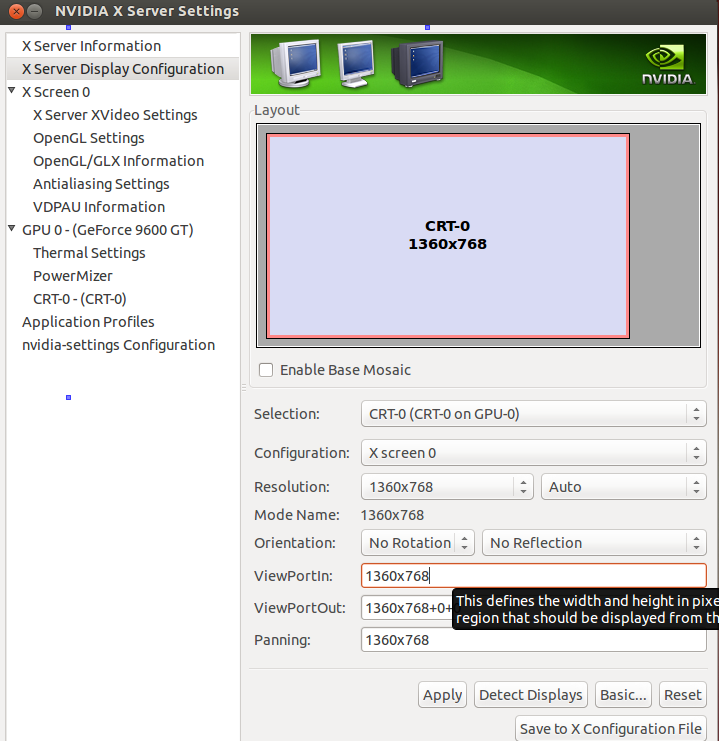The image size is (719, 741).
Task: Select GPU 0 - (GeForce 9600 GT) entry
Action: pyautogui.click(x=108, y=230)
